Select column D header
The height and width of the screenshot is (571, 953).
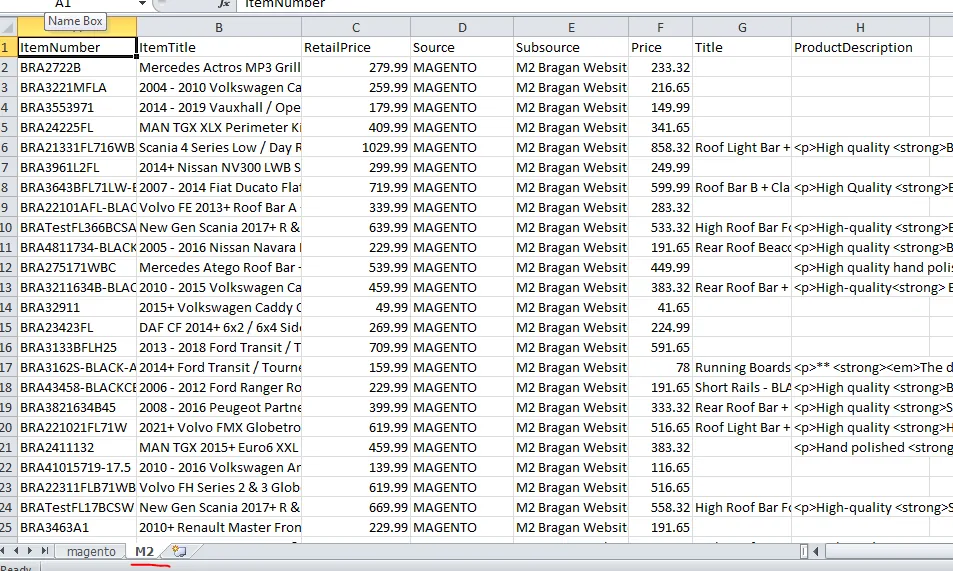click(462, 27)
